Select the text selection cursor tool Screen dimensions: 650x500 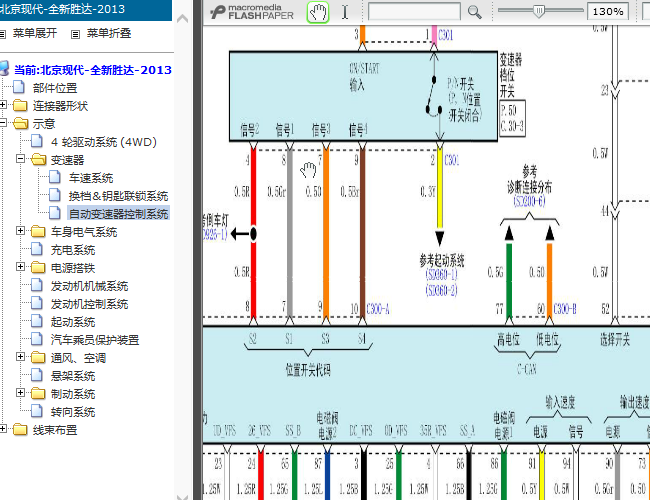(345, 12)
